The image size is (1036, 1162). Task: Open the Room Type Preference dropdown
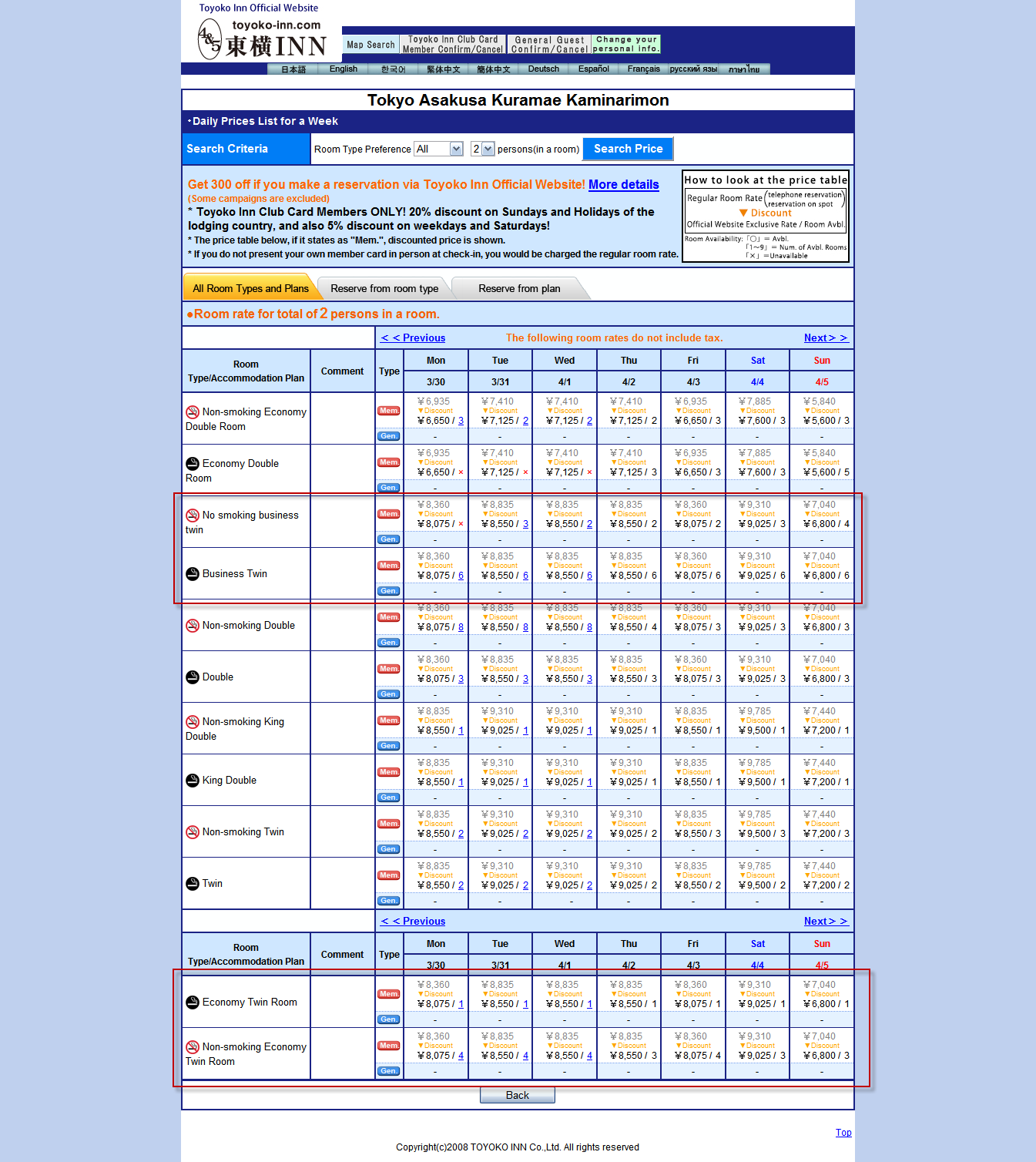[x=438, y=149]
